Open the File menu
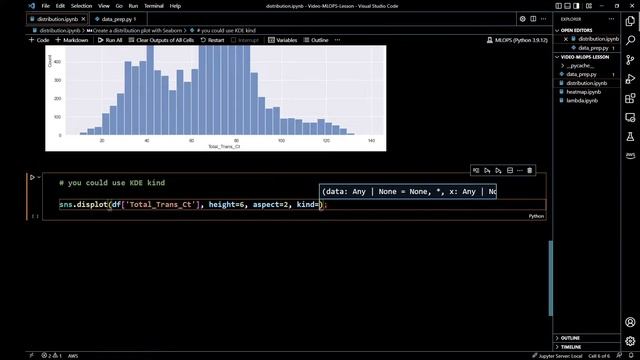The width and height of the screenshot is (640, 360). pos(45,6)
